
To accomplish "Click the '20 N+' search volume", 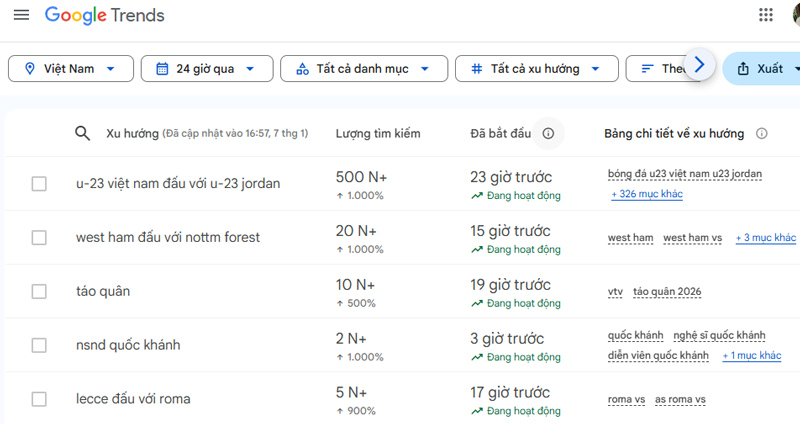I will coord(356,231).
